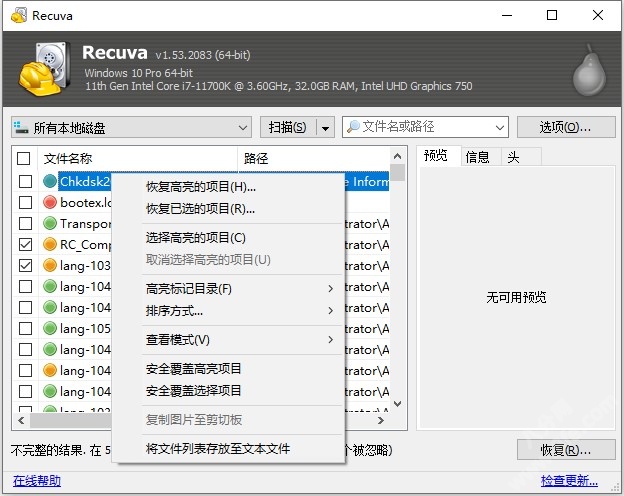
Task: Click the teal status dot for Chkdsk file
Action: [x=50, y=181]
